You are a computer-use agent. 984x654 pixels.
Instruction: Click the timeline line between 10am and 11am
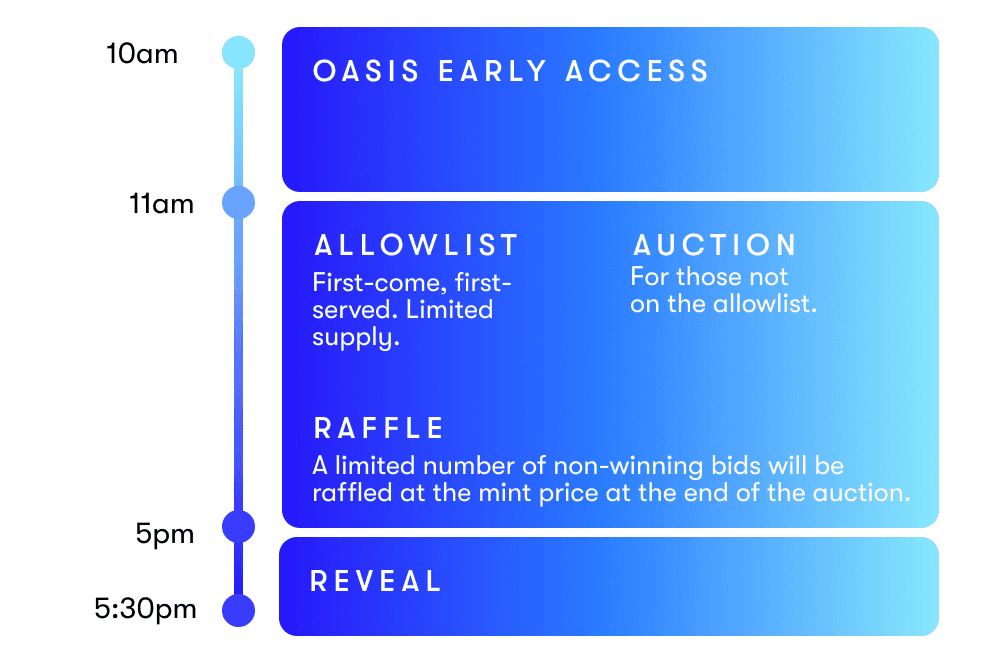[238, 127]
